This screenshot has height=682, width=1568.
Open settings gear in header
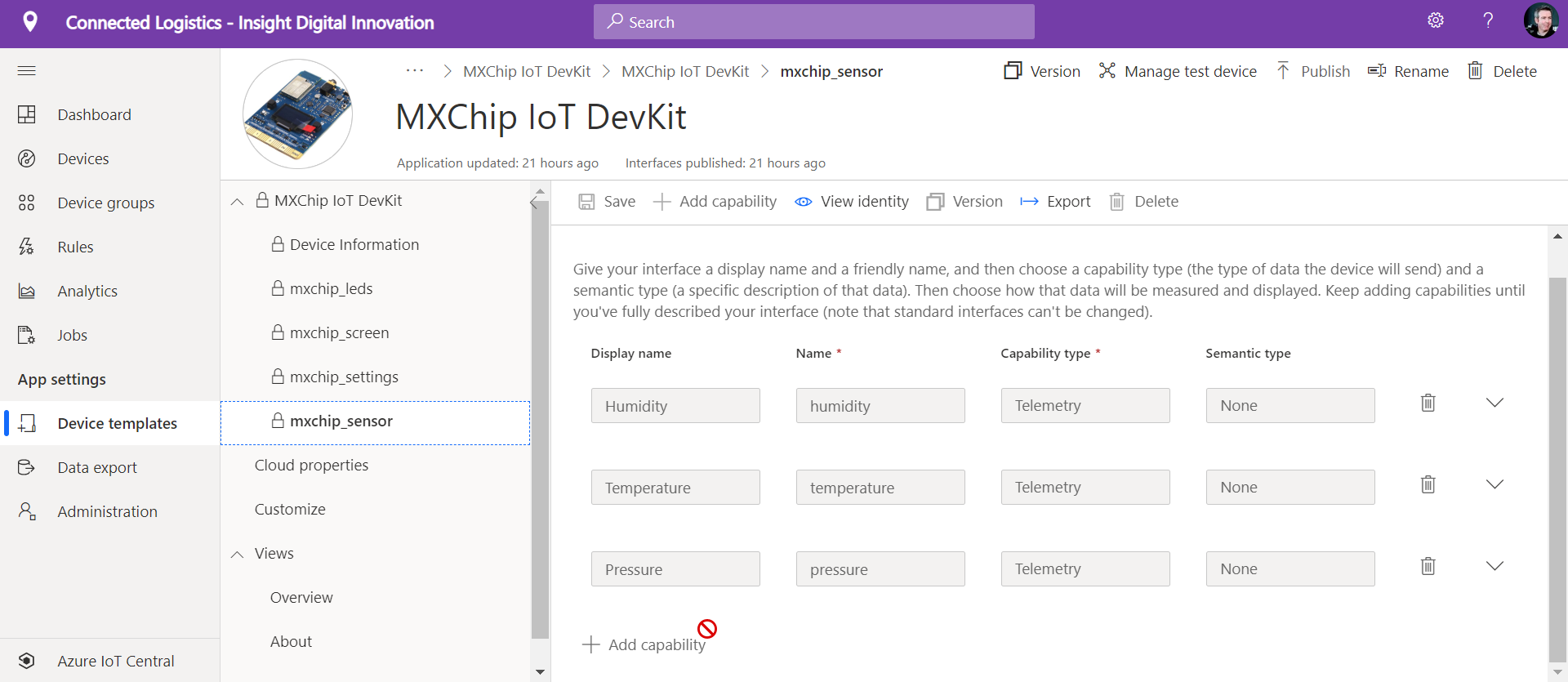point(1436,20)
